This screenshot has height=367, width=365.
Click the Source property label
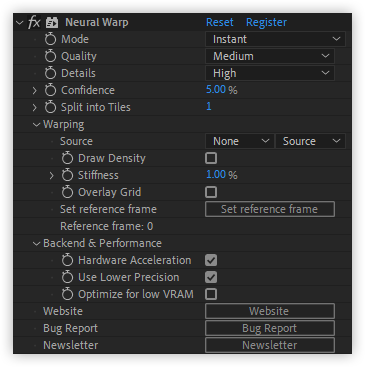click(x=76, y=141)
